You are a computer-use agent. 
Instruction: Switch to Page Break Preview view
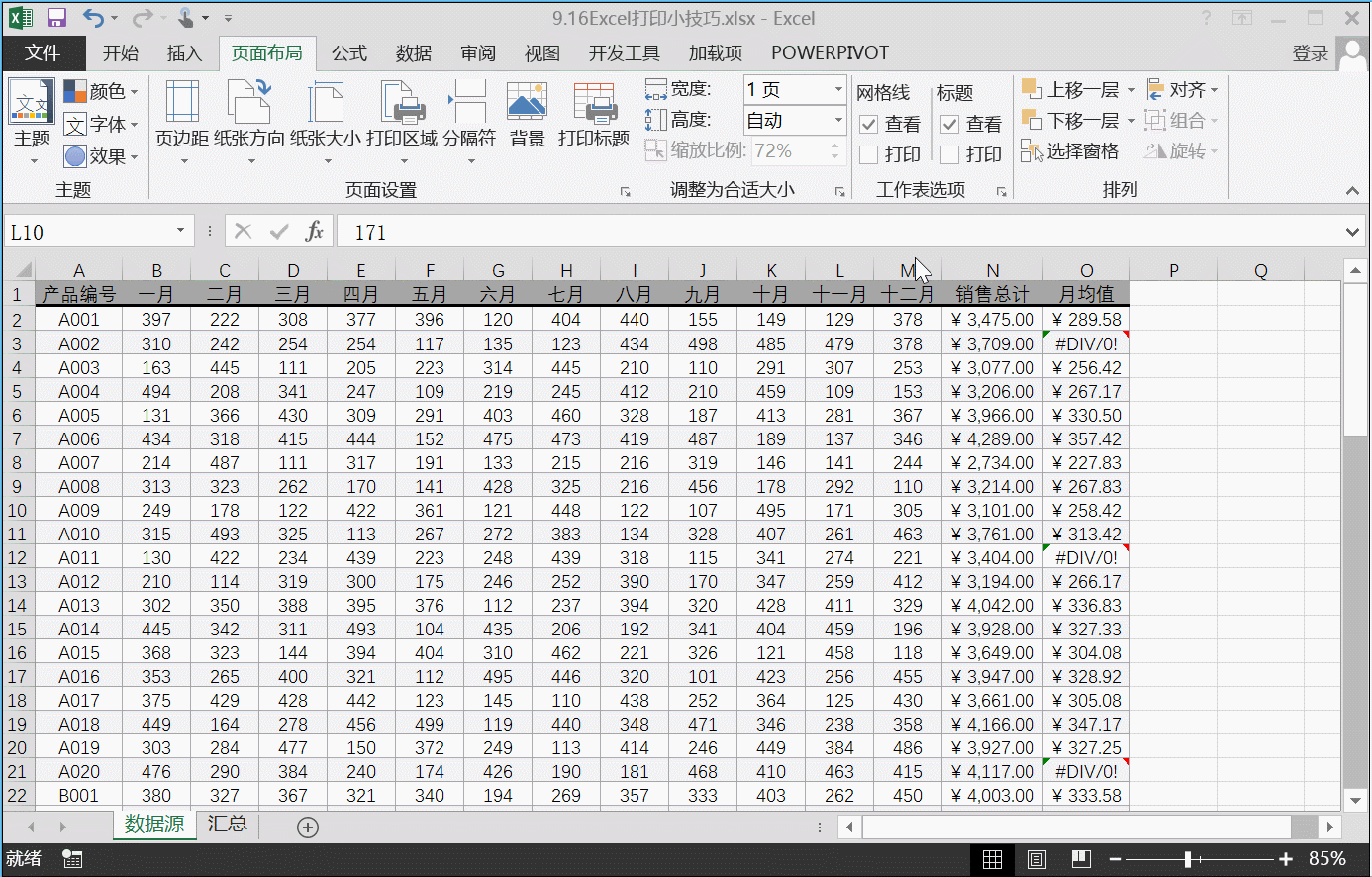point(1081,859)
